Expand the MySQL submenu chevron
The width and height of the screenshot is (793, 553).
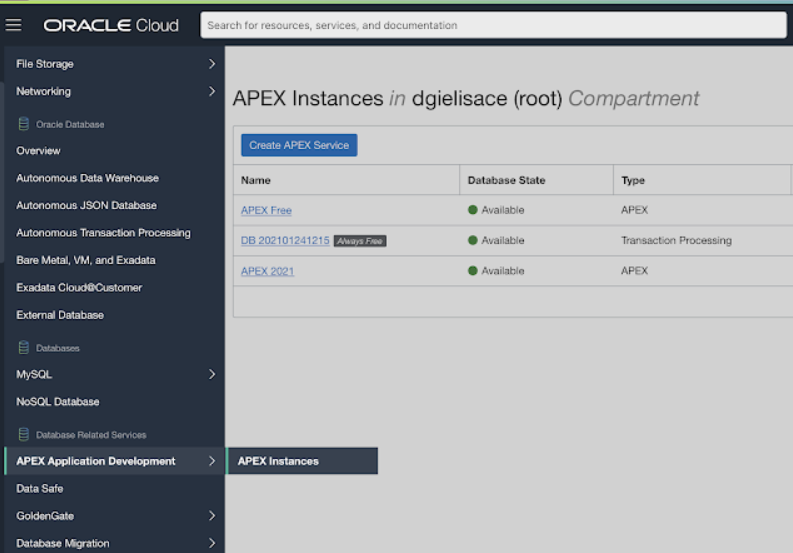[x=211, y=375]
